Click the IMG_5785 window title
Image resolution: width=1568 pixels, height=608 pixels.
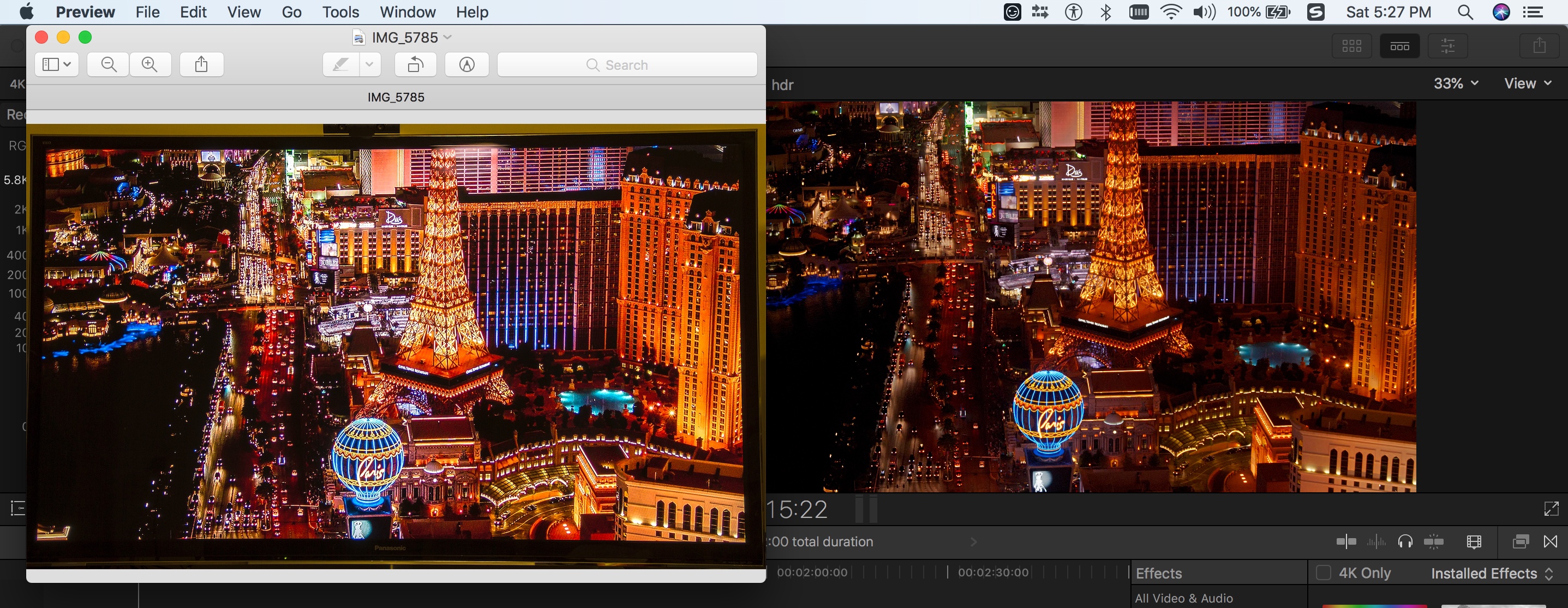pos(404,38)
